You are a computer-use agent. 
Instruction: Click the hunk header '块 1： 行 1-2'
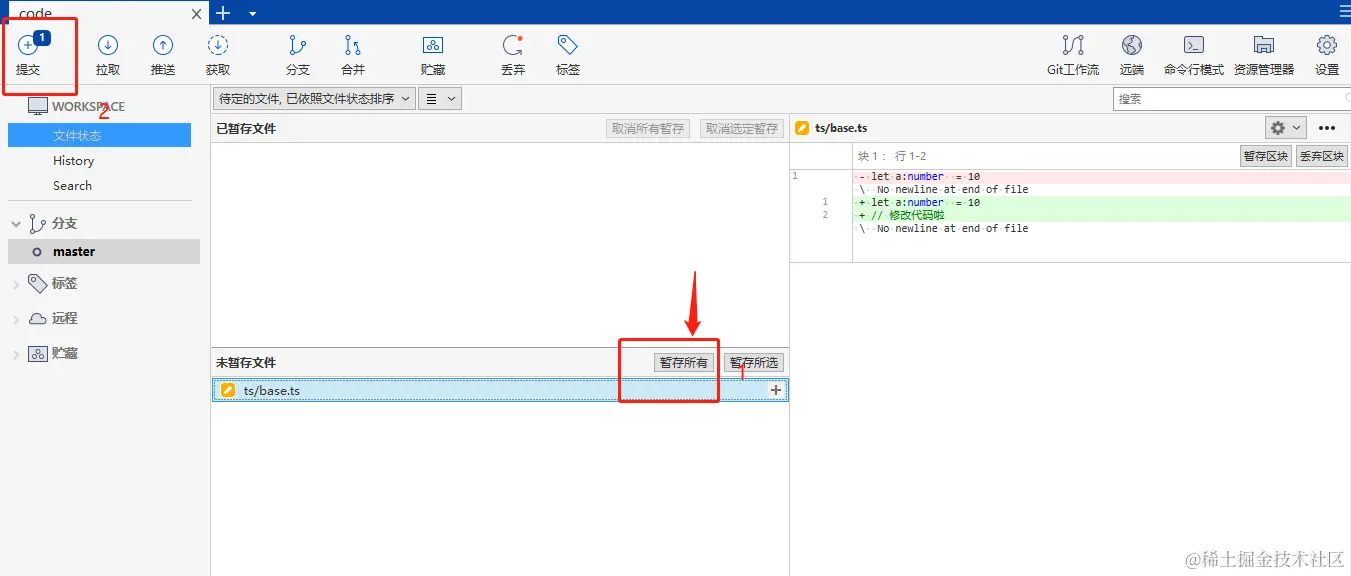(x=892, y=156)
